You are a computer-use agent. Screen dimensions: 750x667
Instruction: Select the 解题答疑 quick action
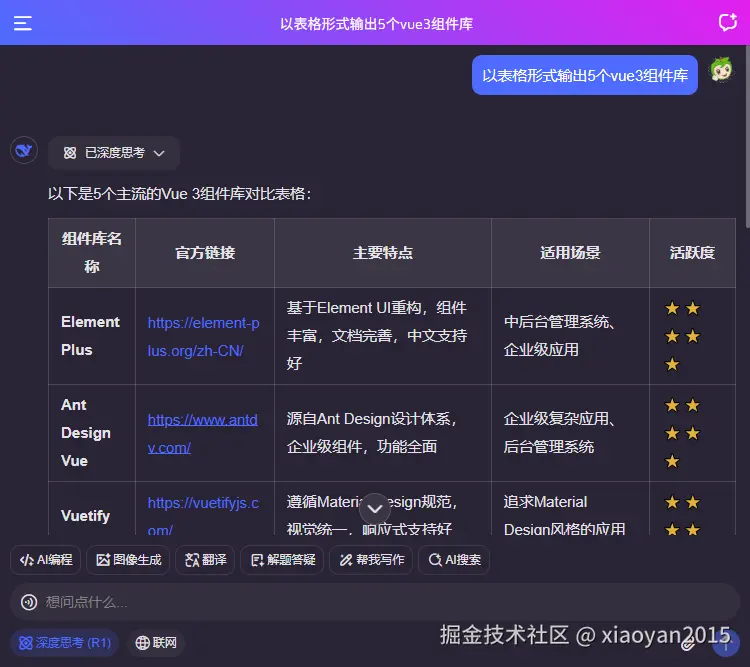click(x=282, y=560)
